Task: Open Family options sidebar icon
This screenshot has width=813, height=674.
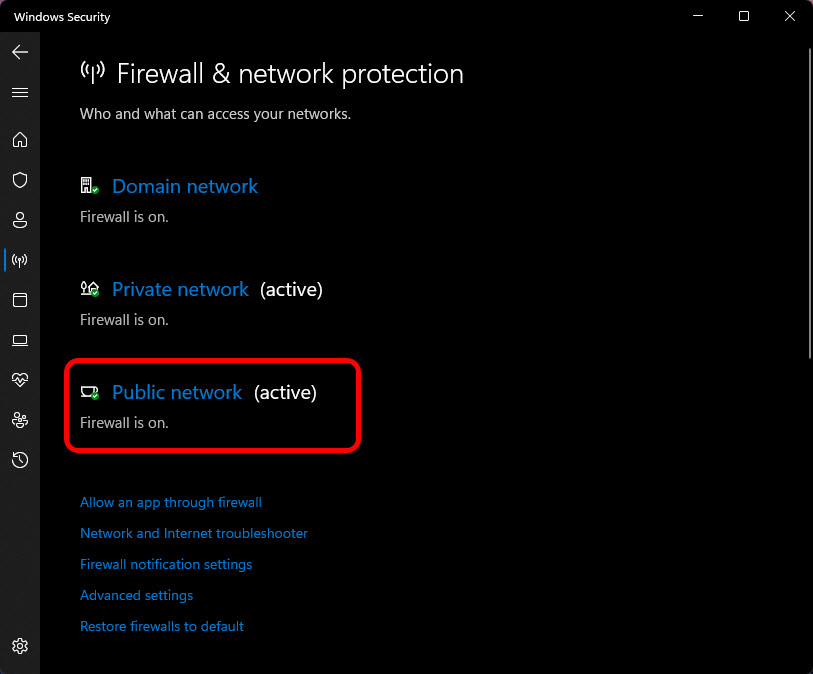Action: pyautogui.click(x=20, y=420)
